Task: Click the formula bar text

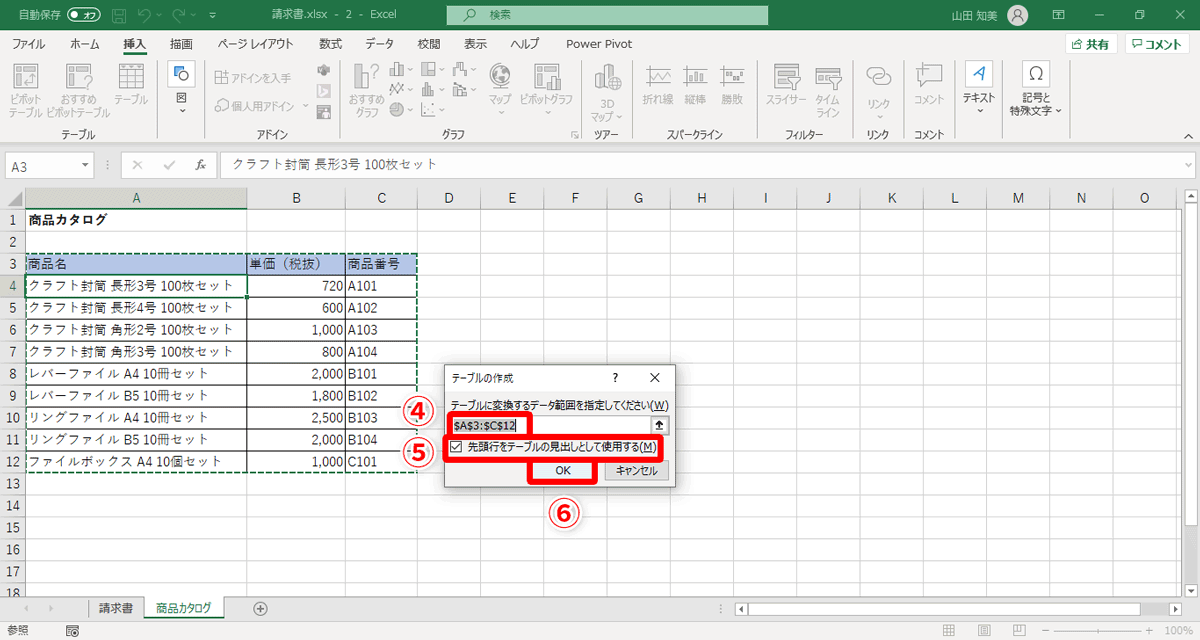Action: pos(335,165)
